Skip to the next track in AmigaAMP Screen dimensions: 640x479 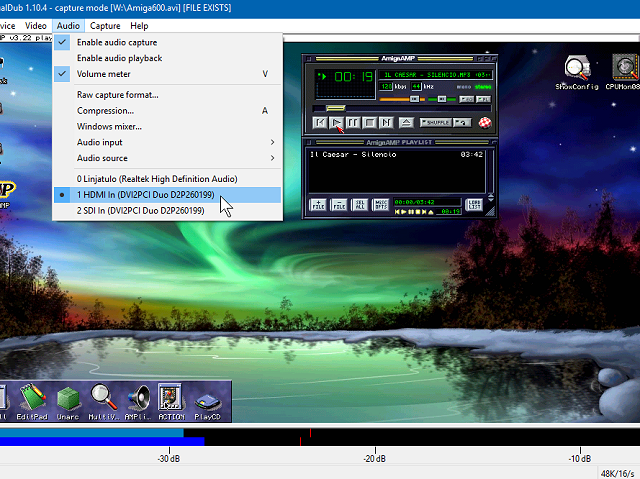pos(386,123)
